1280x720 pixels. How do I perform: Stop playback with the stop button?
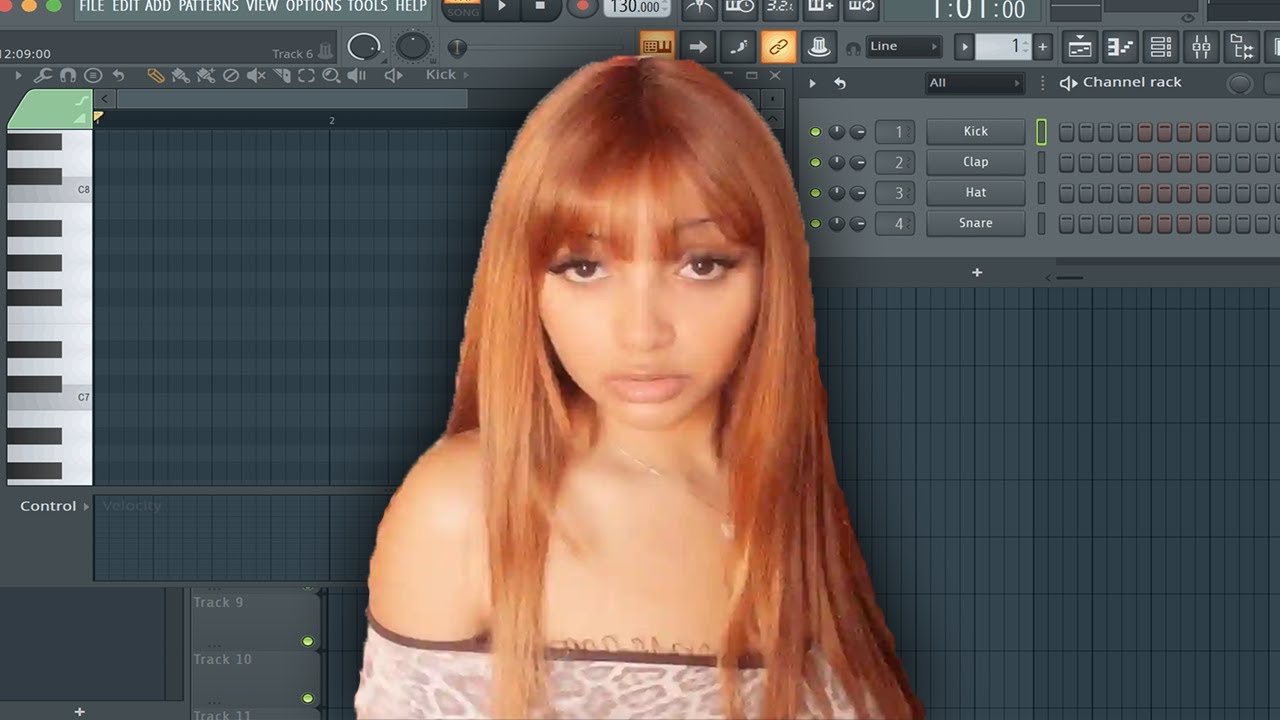point(540,7)
